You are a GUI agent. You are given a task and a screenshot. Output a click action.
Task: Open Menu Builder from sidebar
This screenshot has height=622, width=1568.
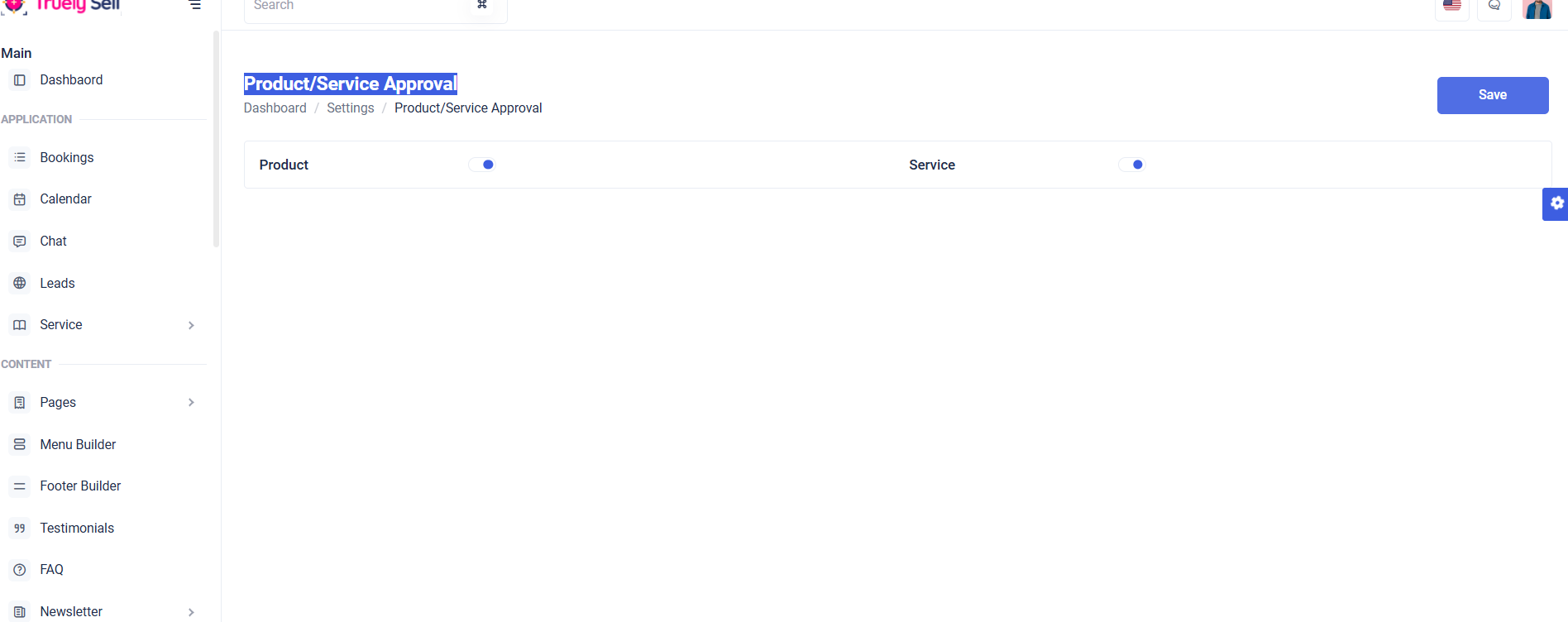coord(78,445)
